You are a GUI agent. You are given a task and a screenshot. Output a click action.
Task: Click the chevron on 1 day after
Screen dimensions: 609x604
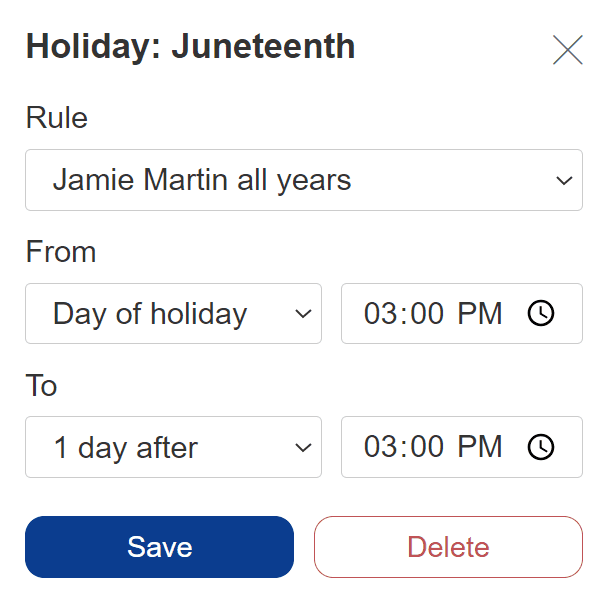(303, 447)
